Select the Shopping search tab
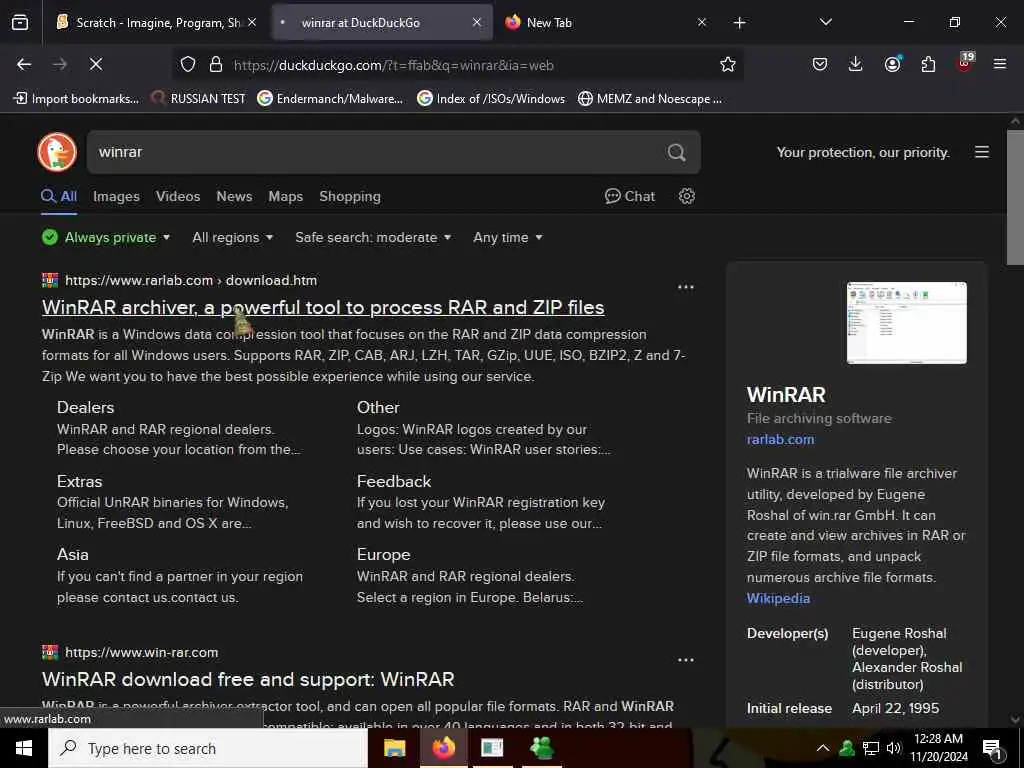 tap(349, 196)
